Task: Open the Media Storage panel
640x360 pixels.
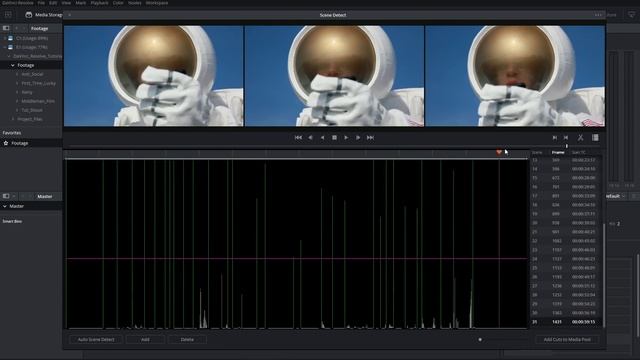Action: click(x=44, y=15)
